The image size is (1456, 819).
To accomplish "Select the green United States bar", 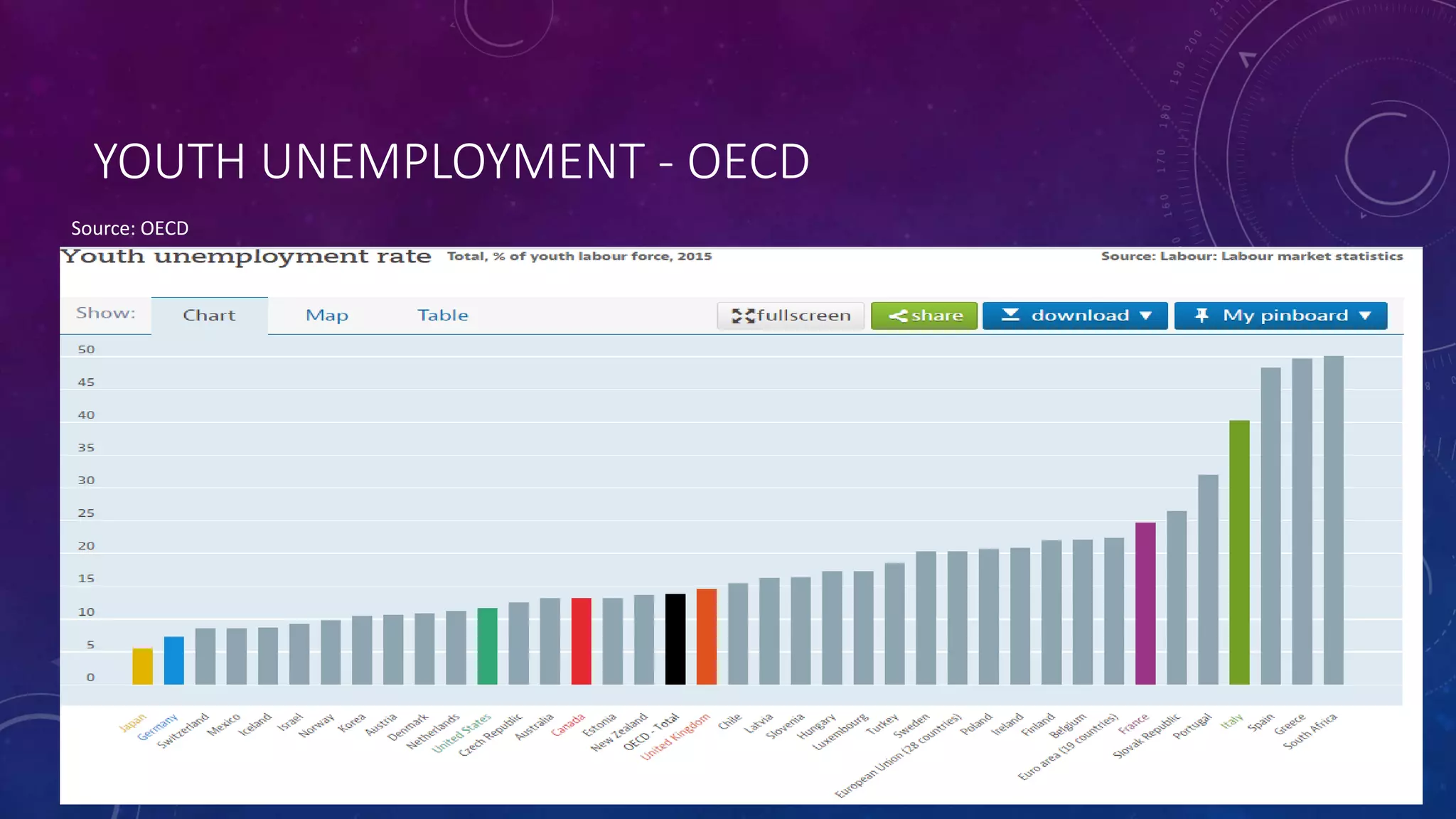I will [487, 646].
